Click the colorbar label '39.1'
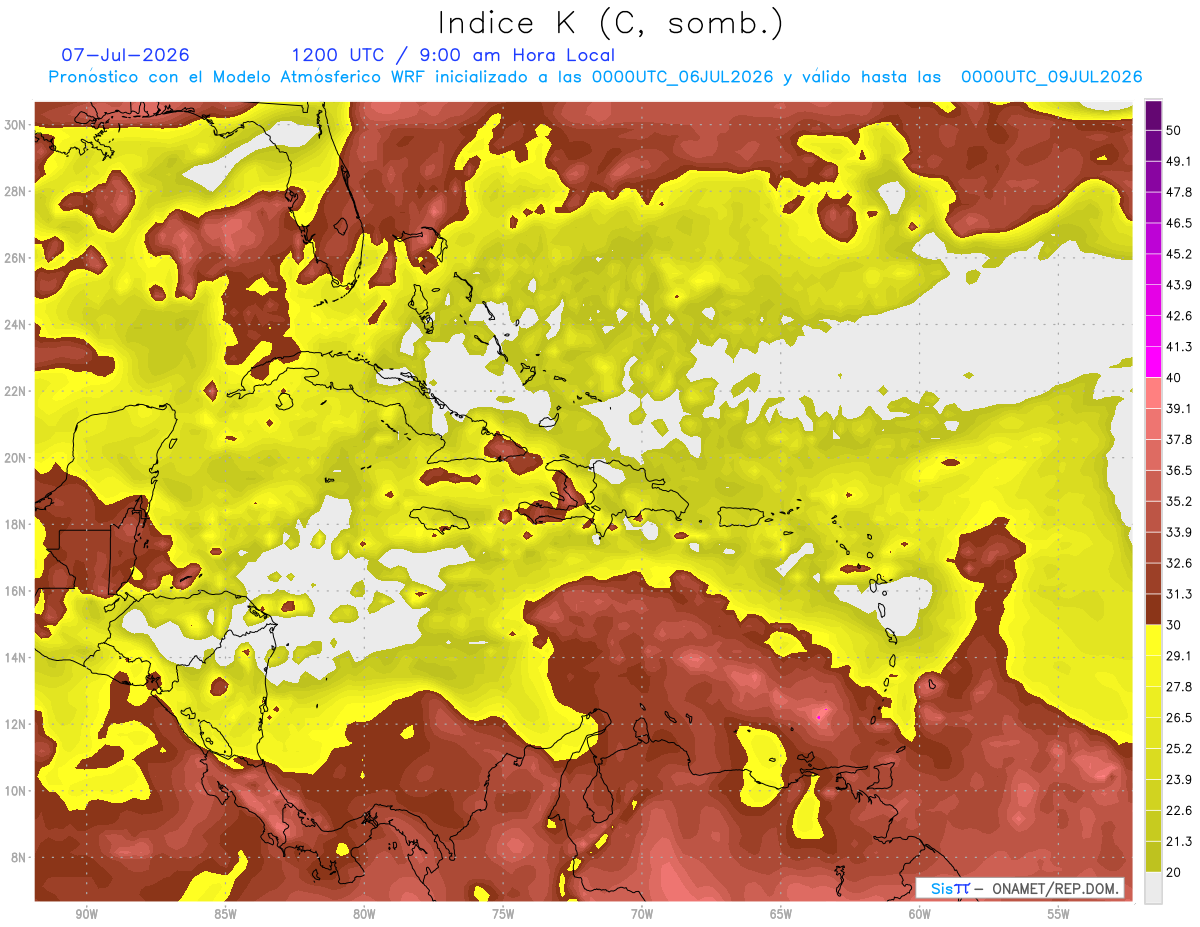This screenshot has width=1200, height=927. coord(1179,409)
